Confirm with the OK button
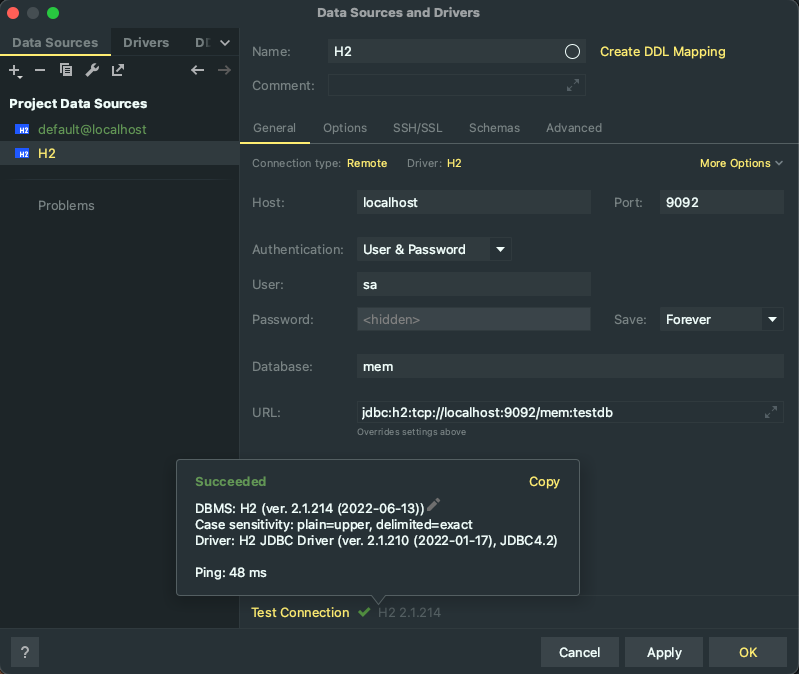799x674 pixels. (748, 652)
